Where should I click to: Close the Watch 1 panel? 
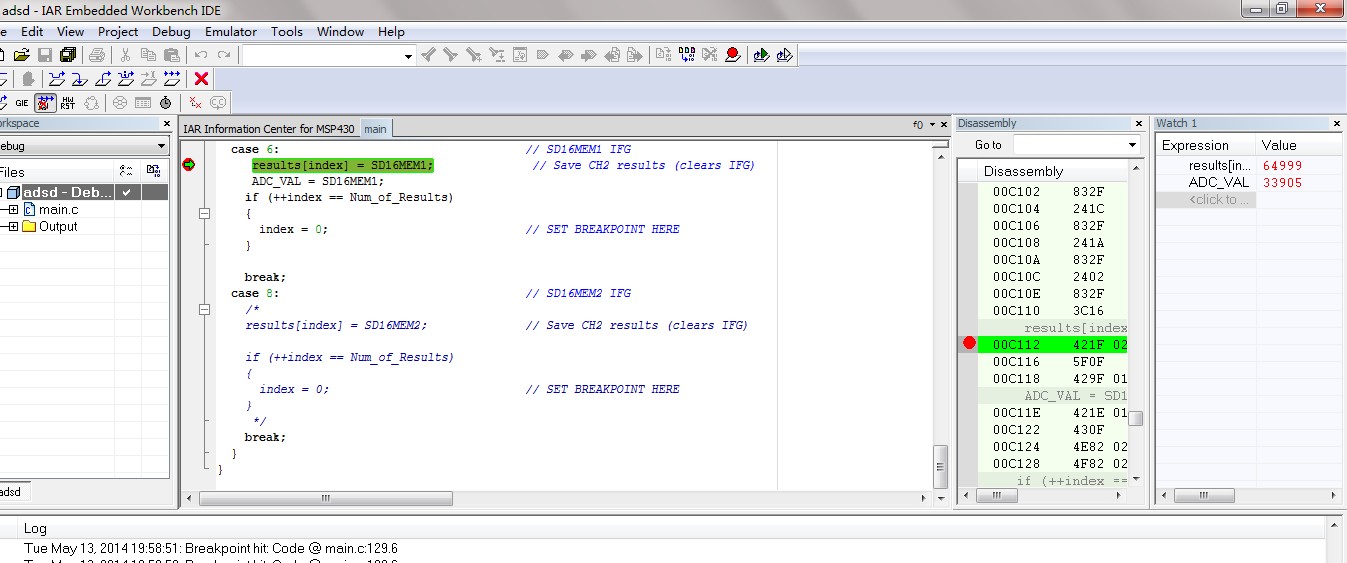click(1337, 124)
